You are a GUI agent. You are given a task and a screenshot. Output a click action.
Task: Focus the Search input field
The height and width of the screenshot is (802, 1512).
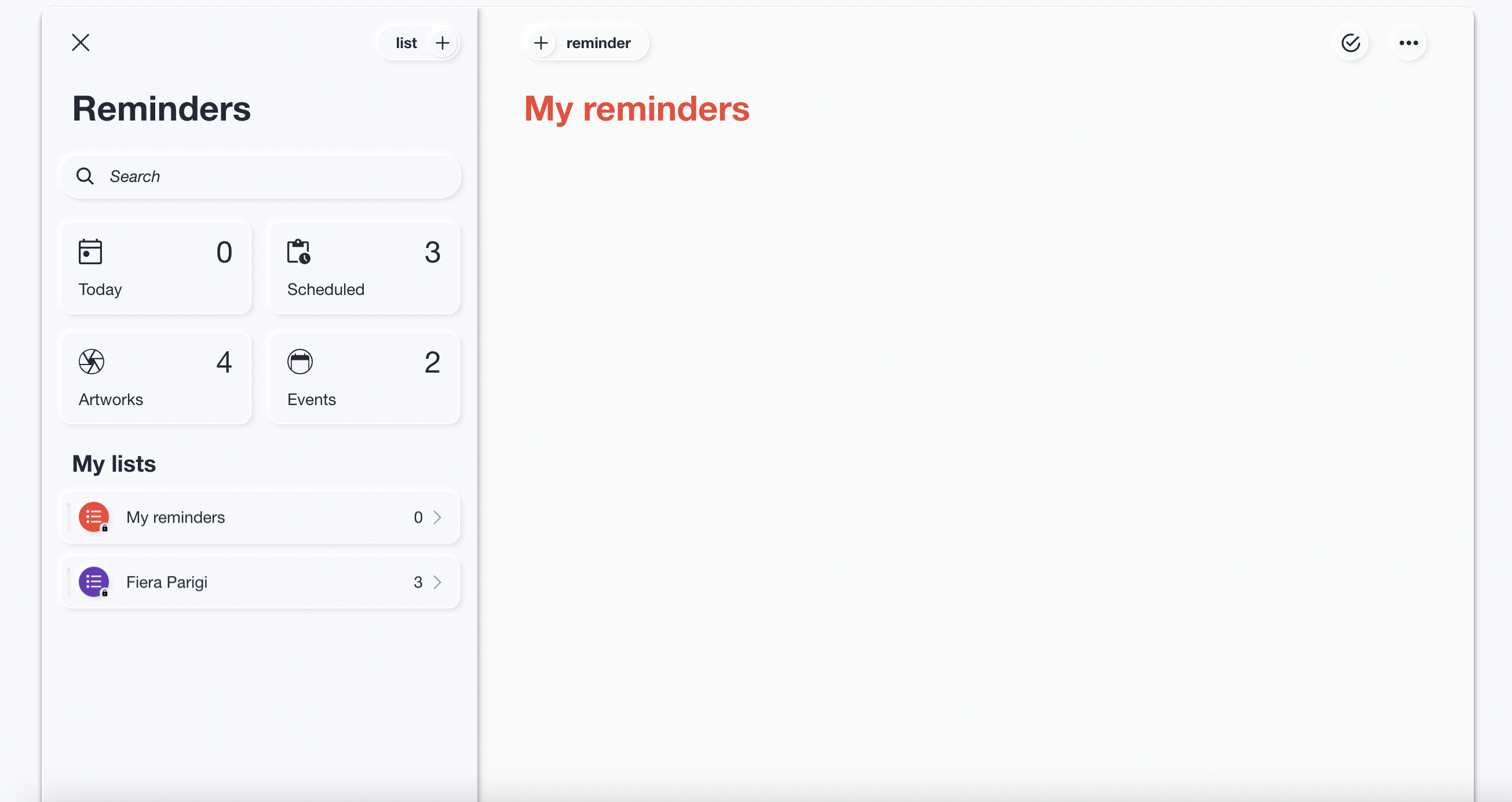coord(261,176)
